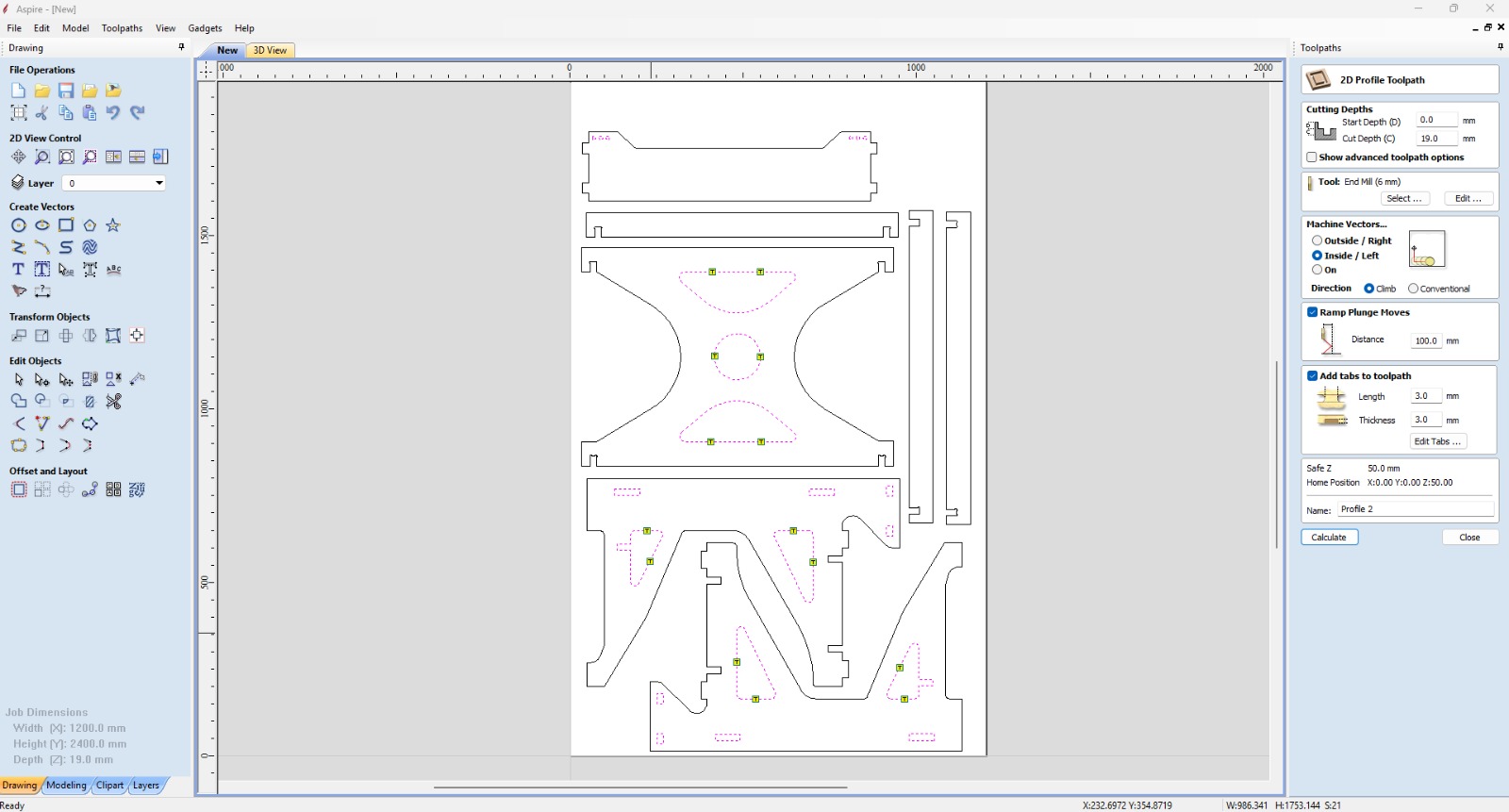The height and width of the screenshot is (812, 1509).
Task: Draw a circle with the Circle tool
Action: coord(18,225)
